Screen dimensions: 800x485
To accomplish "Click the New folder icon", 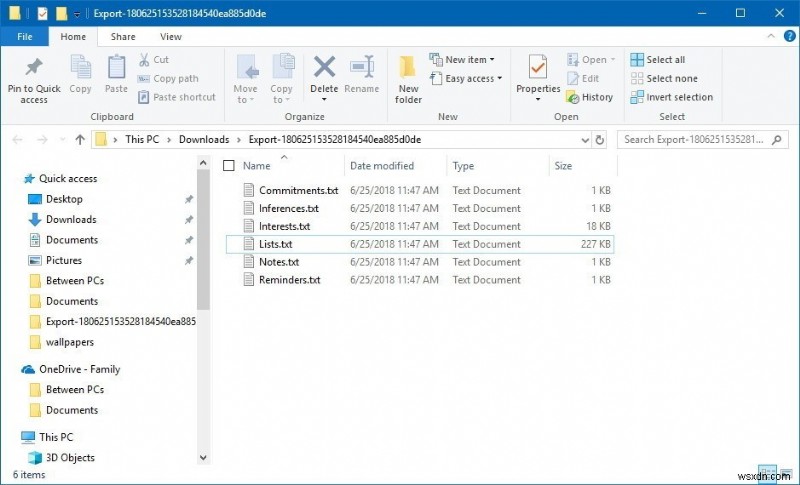I will [408, 68].
